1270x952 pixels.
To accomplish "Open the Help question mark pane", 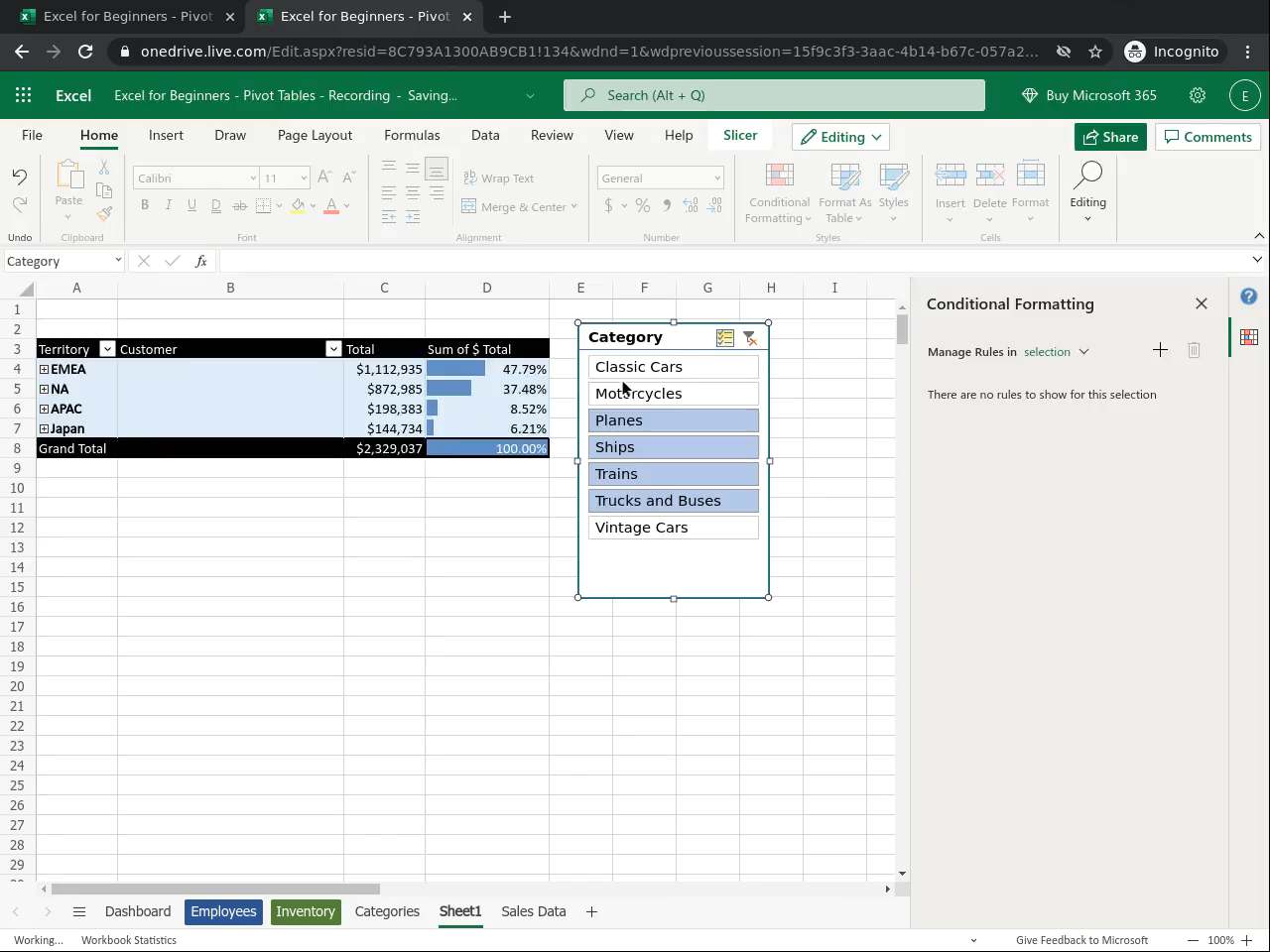I will tap(1249, 297).
